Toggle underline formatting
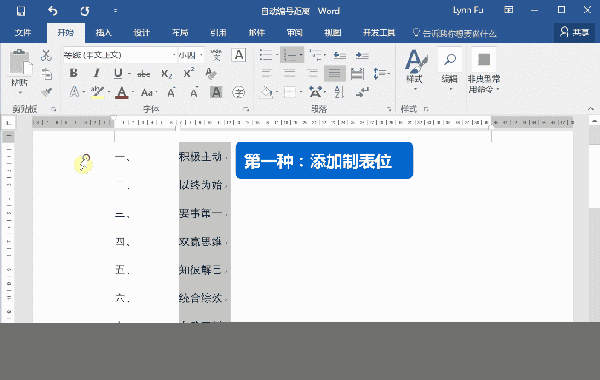 pyautogui.click(x=118, y=73)
